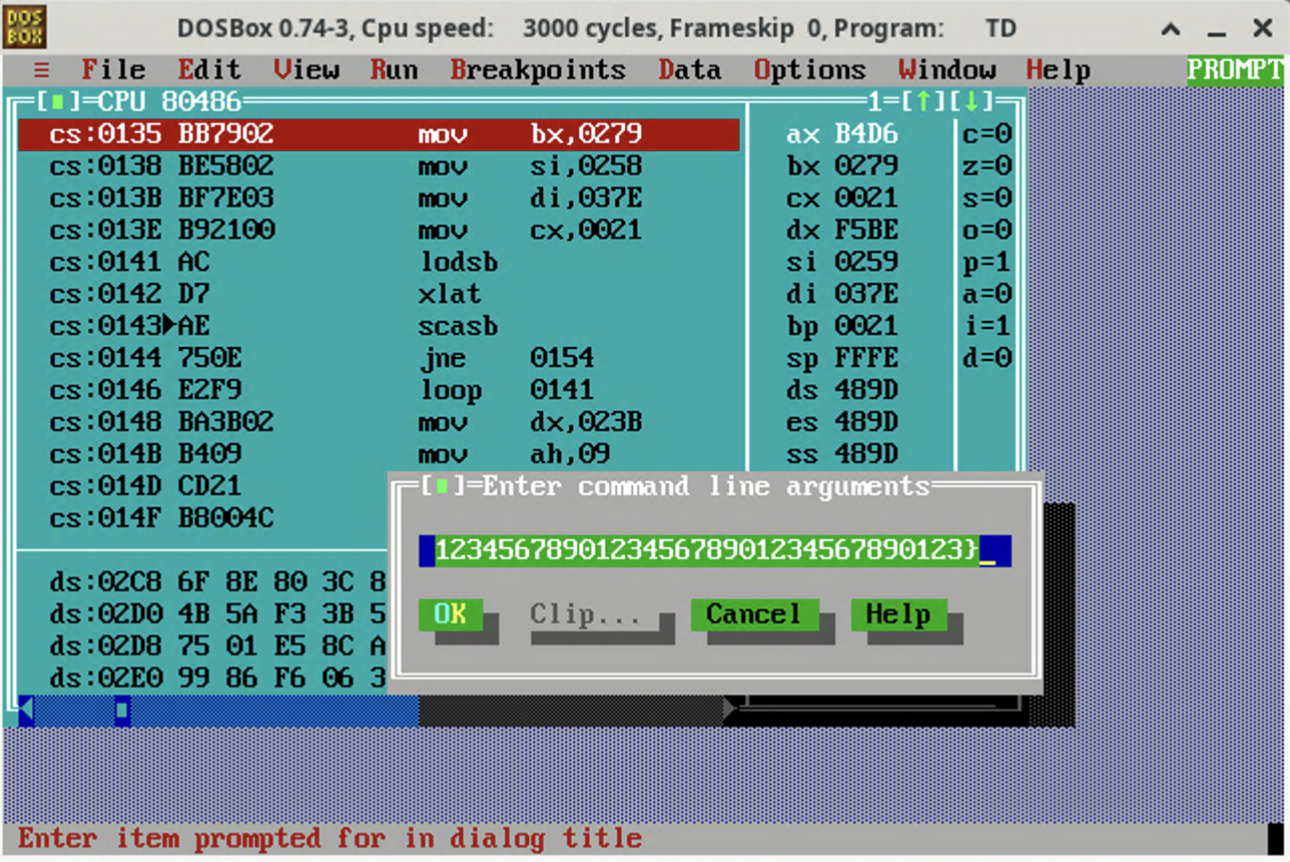
Task: Select the si register value 0259
Action: coord(867,262)
